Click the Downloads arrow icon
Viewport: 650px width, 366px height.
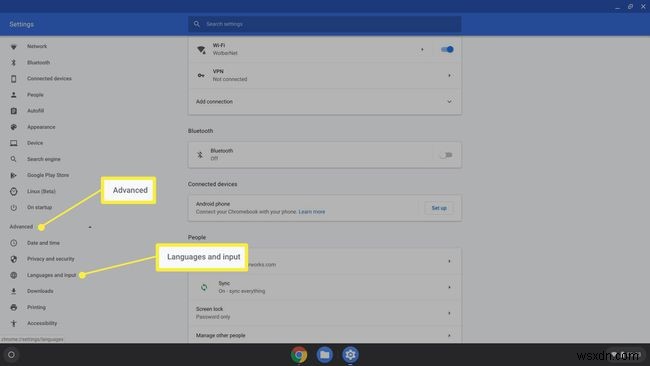[14, 291]
